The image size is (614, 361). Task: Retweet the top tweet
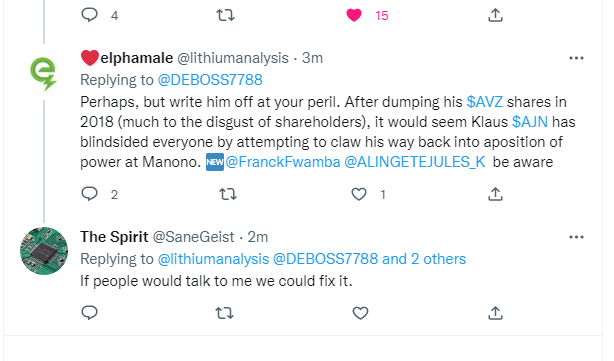pos(226,15)
